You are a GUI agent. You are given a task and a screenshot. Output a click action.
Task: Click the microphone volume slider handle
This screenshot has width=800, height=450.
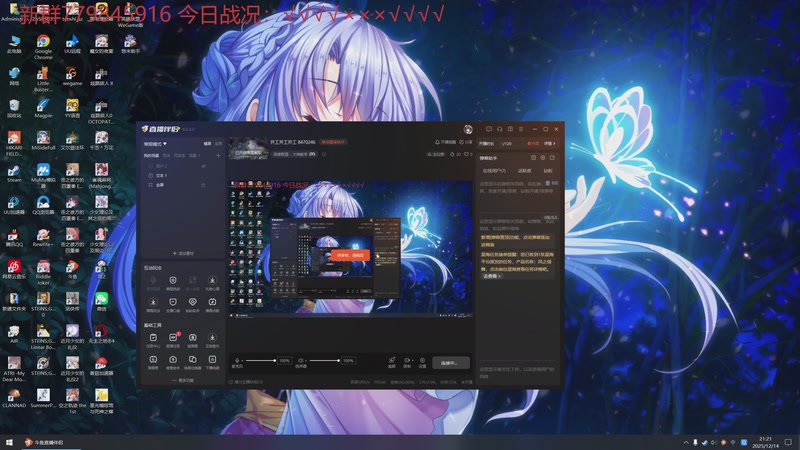tap(274, 361)
